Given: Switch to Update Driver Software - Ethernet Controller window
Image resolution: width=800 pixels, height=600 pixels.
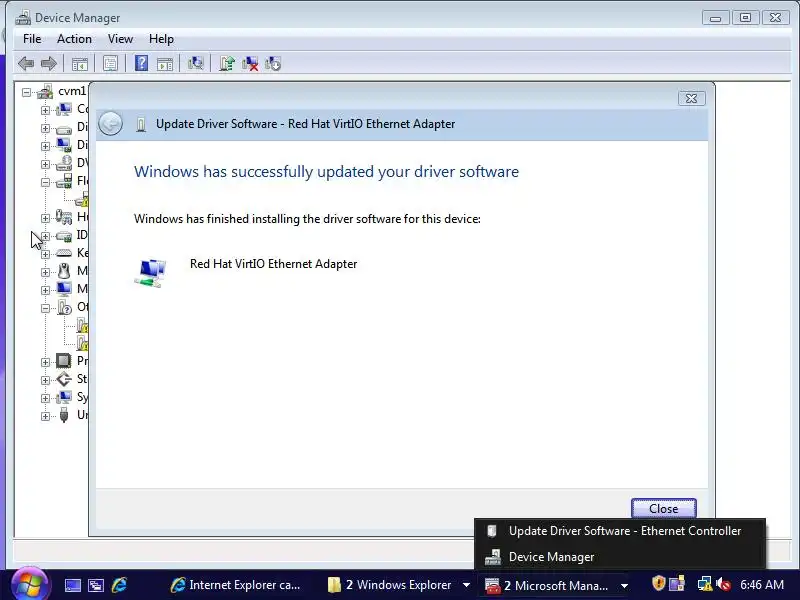Looking at the screenshot, I should tap(619, 531).
